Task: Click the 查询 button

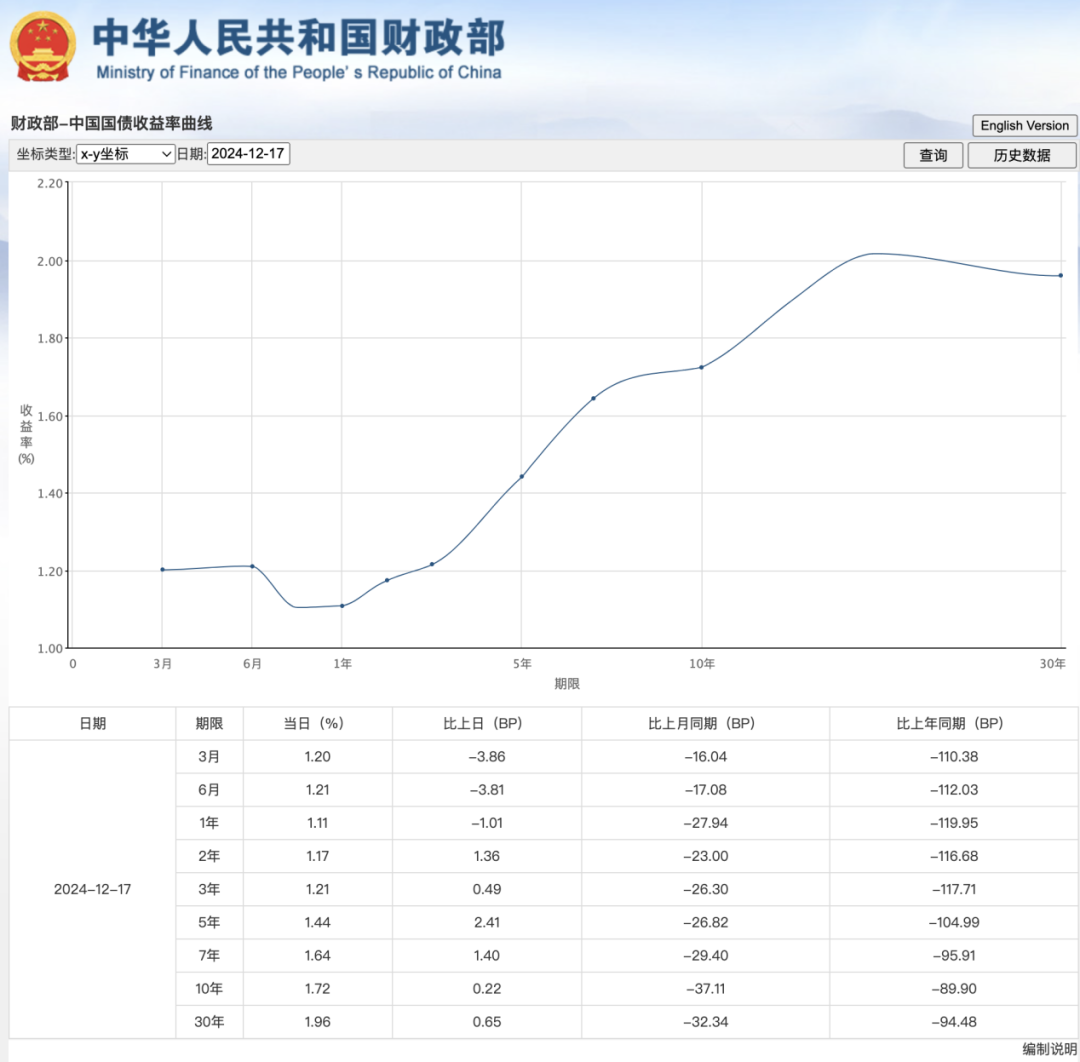Action: 933,156
